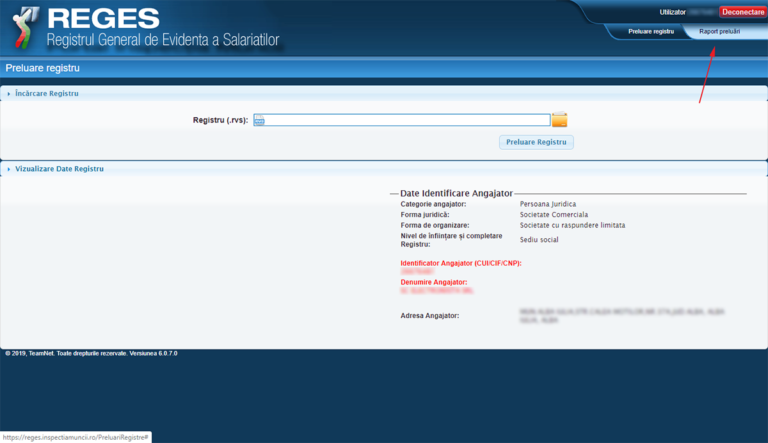This screenshot has width=768, height=443.
Task: Click the Date Identificare Angajator heading
Action: tap(456, 192)
